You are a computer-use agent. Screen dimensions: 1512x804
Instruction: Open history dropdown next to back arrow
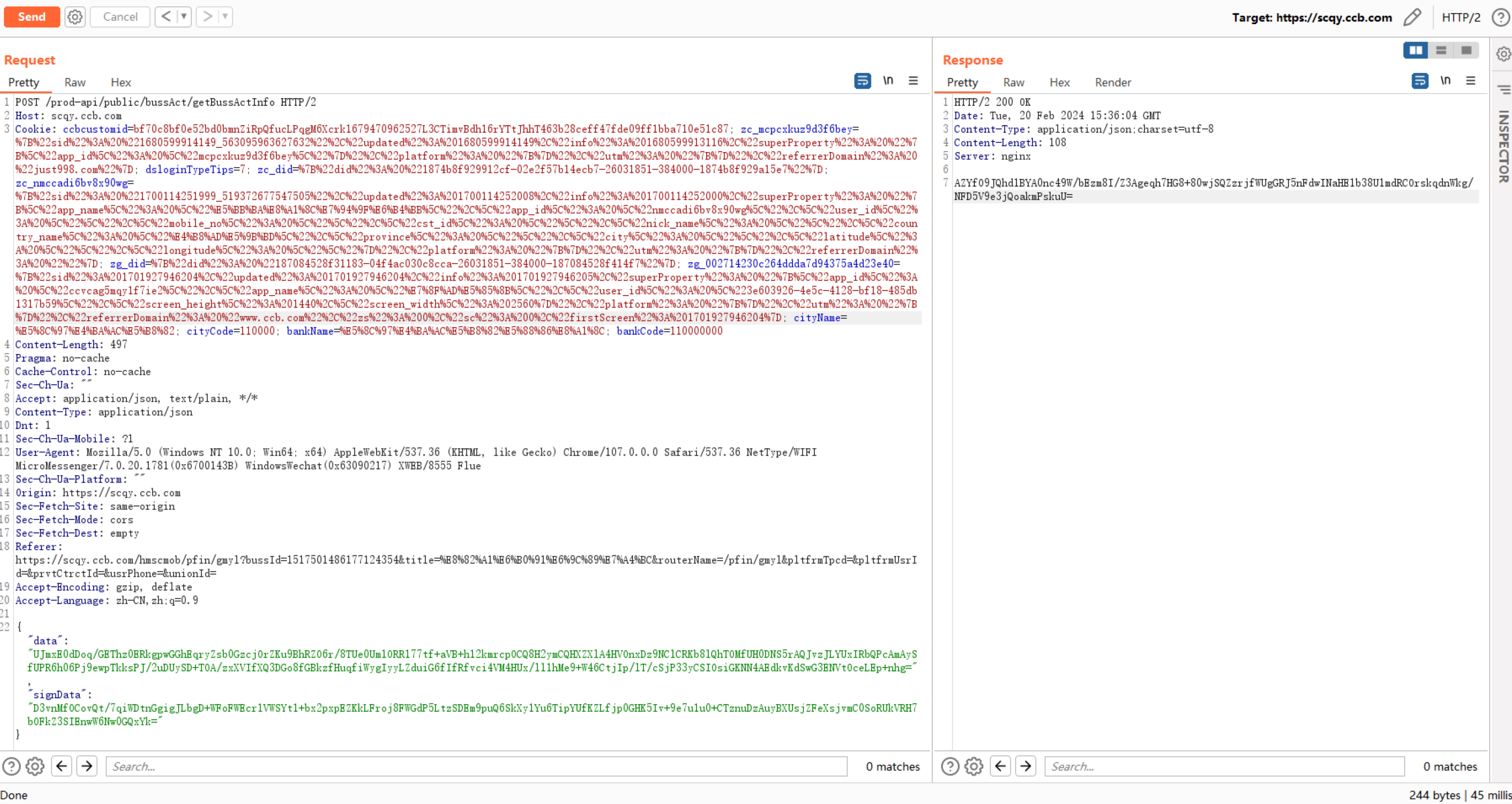(184, 16)
